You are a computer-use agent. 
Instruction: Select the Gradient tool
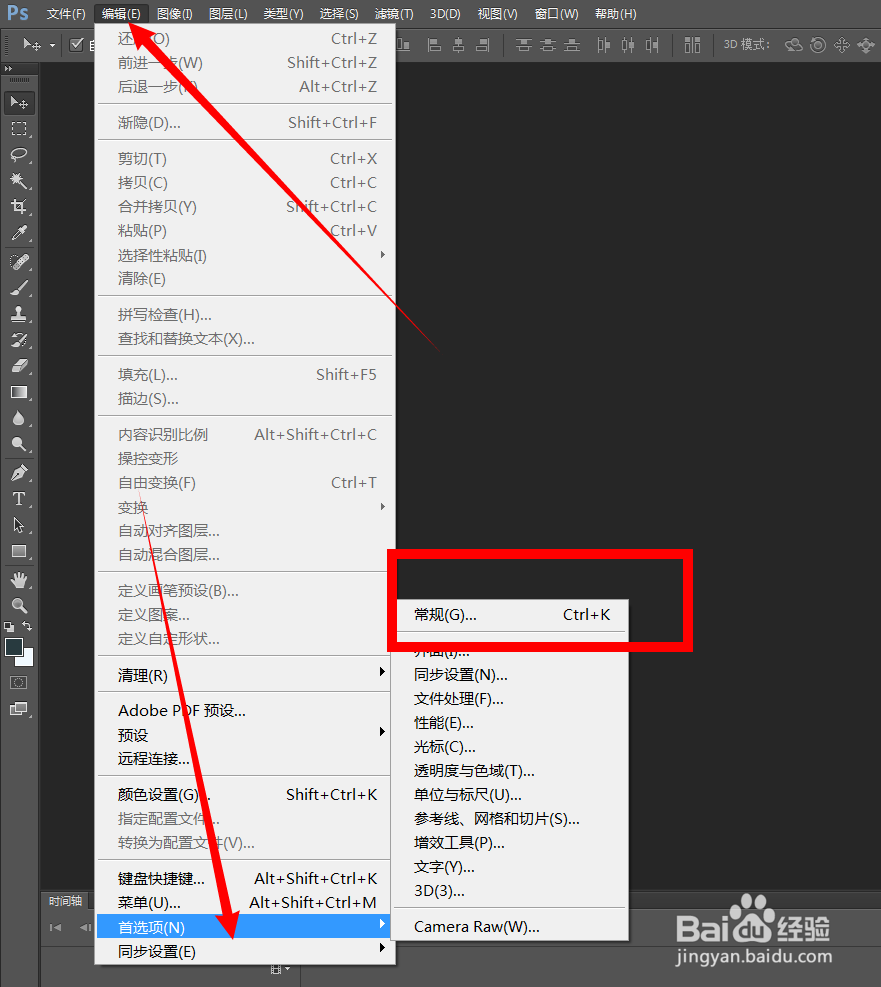tap(19, 393)
